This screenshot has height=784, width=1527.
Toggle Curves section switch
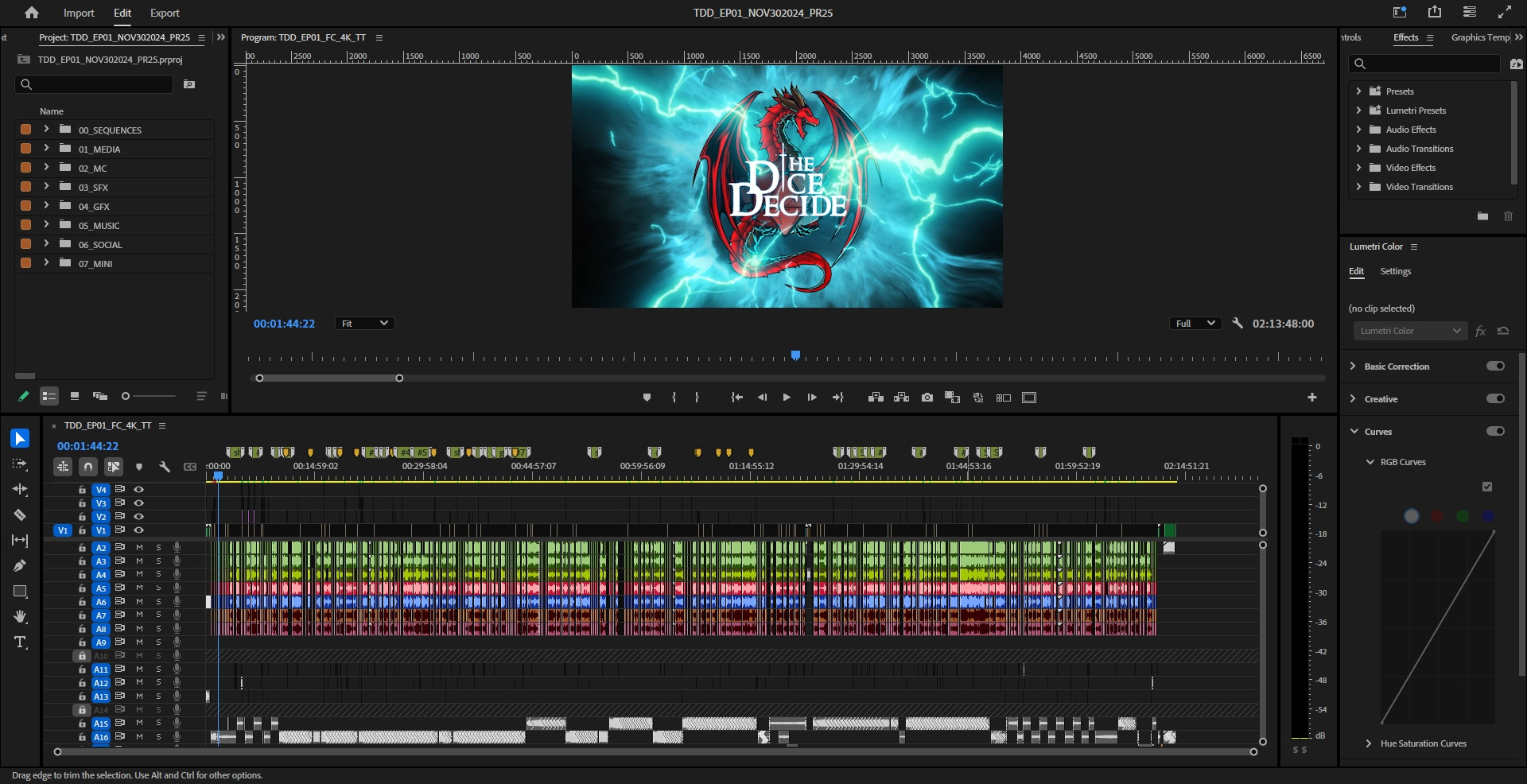tap(1495, 431)
